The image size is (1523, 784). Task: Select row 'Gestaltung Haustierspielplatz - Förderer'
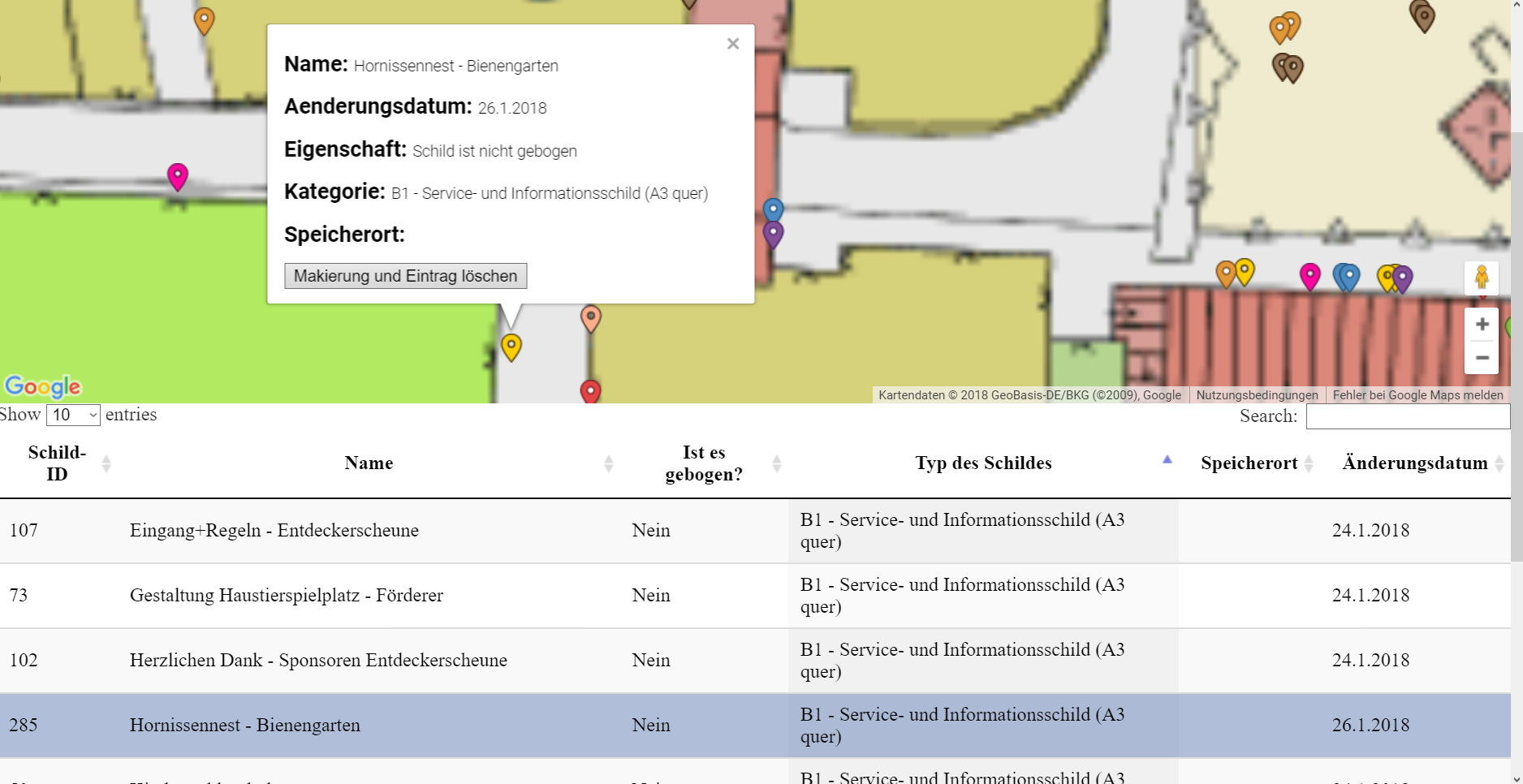(755, 596)
